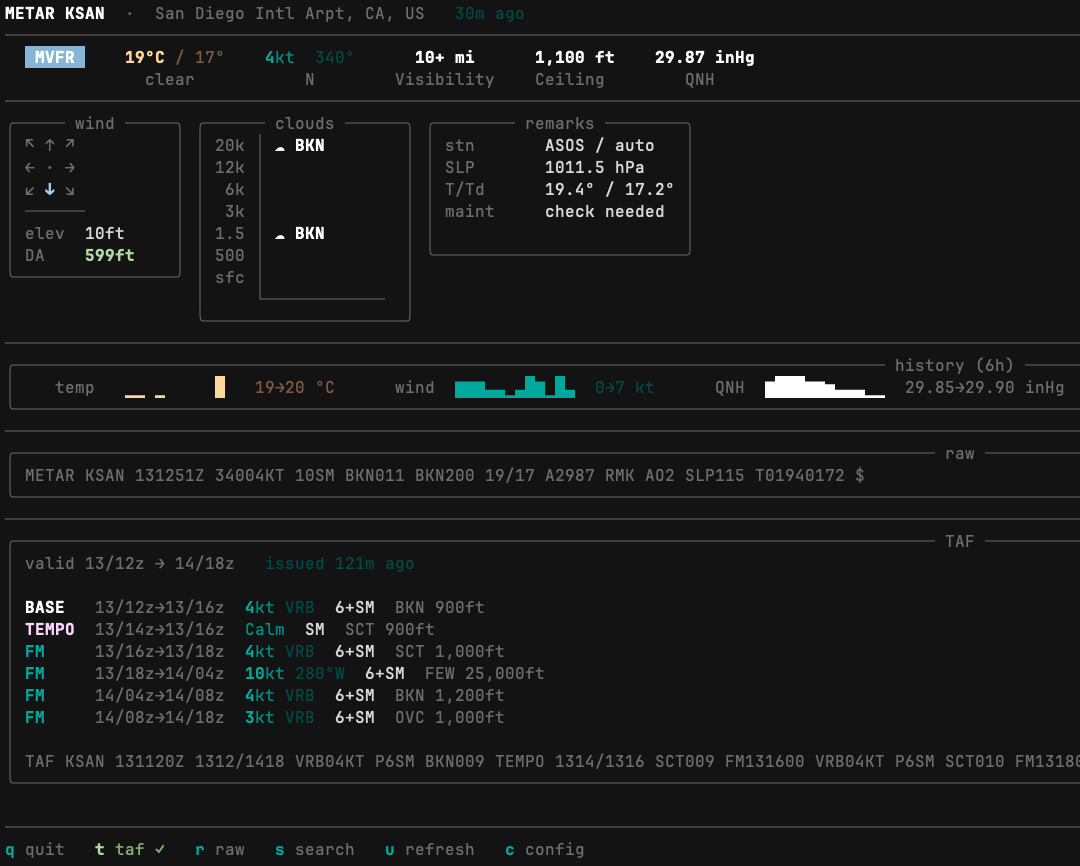The width and height of the screenshot is (1080, 866).
Task: Click the temperature history sparkline
Action: point(175,387)
